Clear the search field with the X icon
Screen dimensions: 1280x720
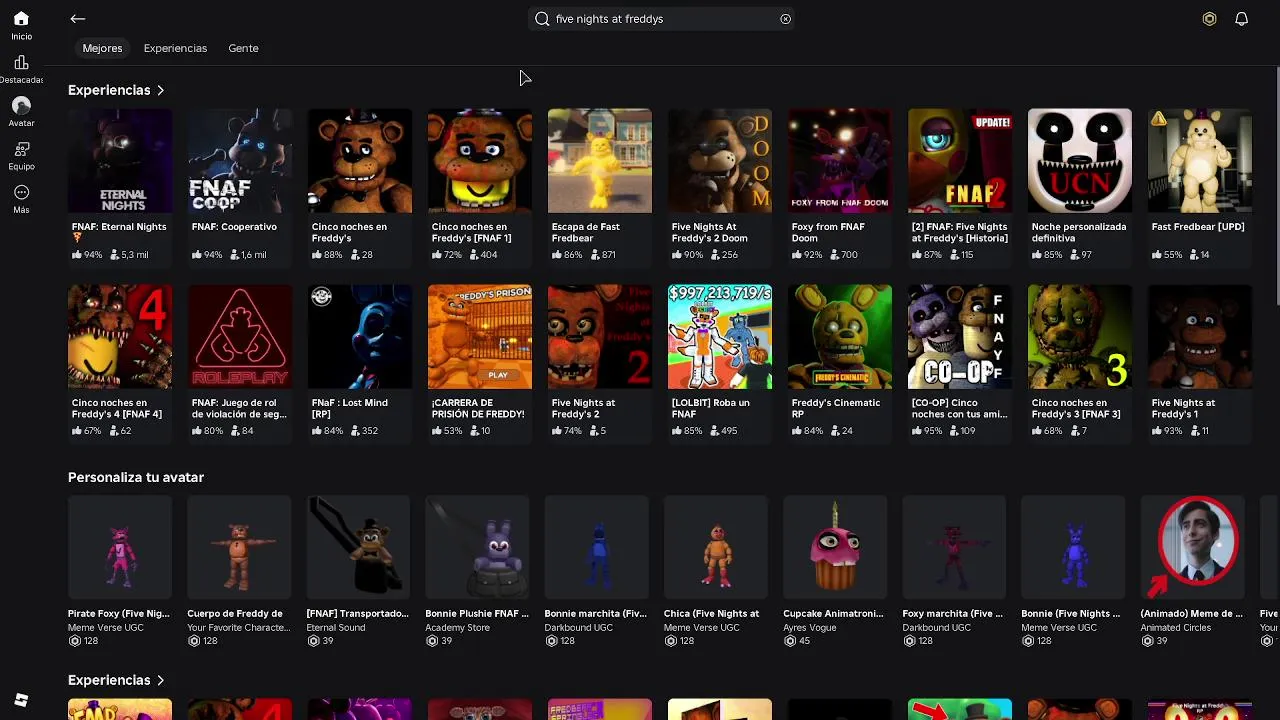(785, 19)
